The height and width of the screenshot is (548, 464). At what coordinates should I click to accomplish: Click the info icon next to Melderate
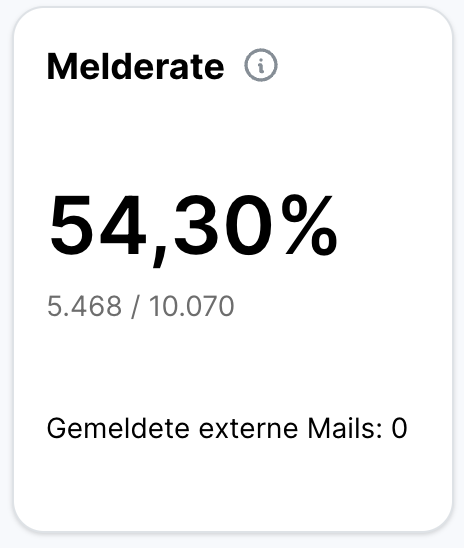(261, 65)
